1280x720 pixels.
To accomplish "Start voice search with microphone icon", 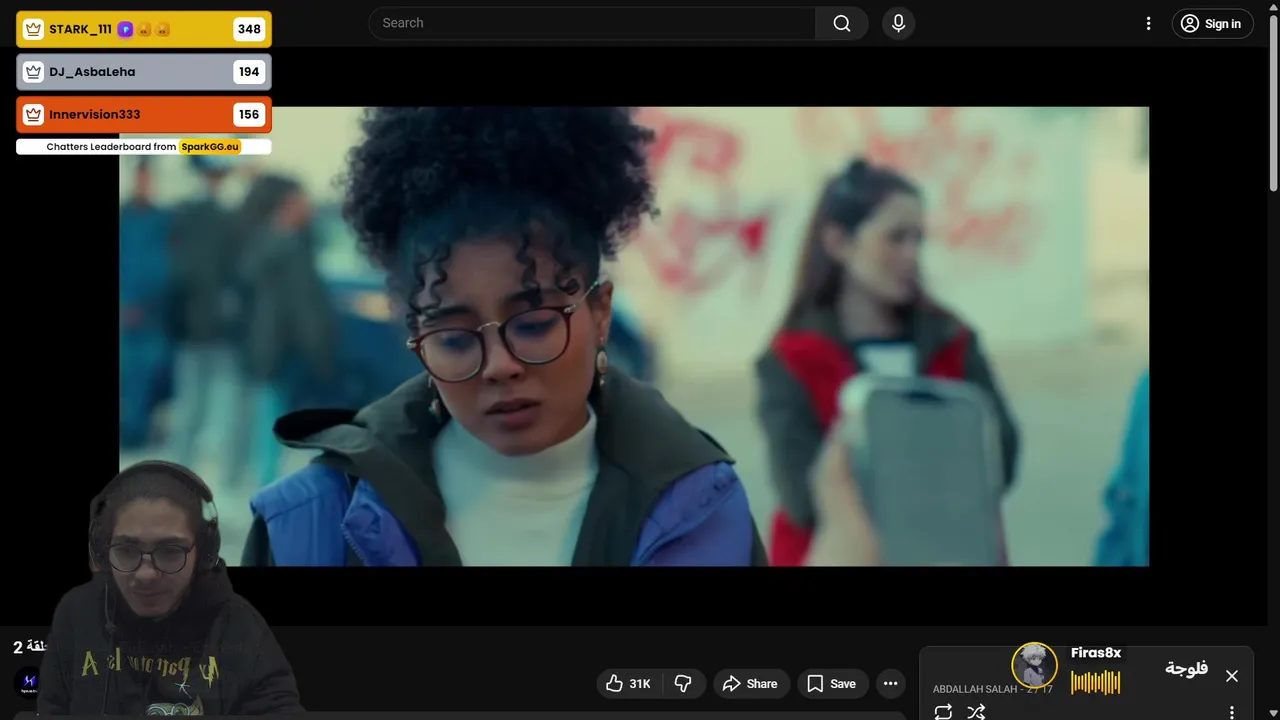I will [x=898, y=23].
